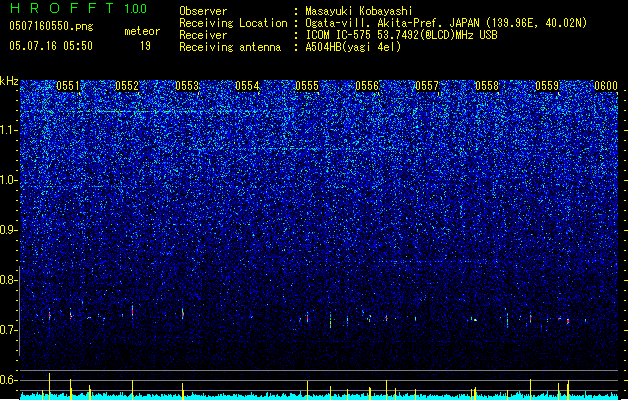The width and height of the screenshot is (629, 400).
Task: Select the filename 0507160550.png
Action: [x=51, y=26]
